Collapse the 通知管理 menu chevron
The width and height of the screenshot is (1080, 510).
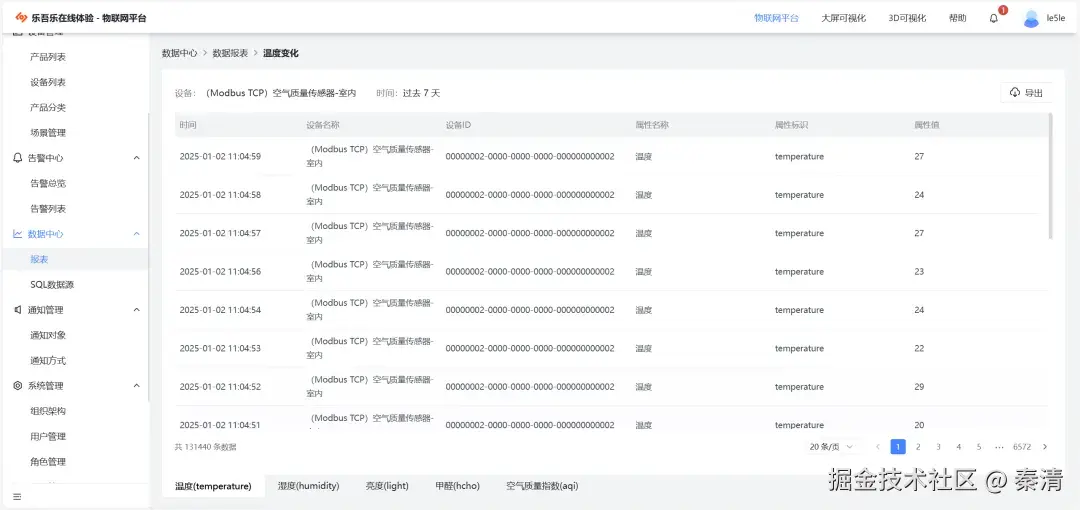pyautogui.click(x=136, y=310)
